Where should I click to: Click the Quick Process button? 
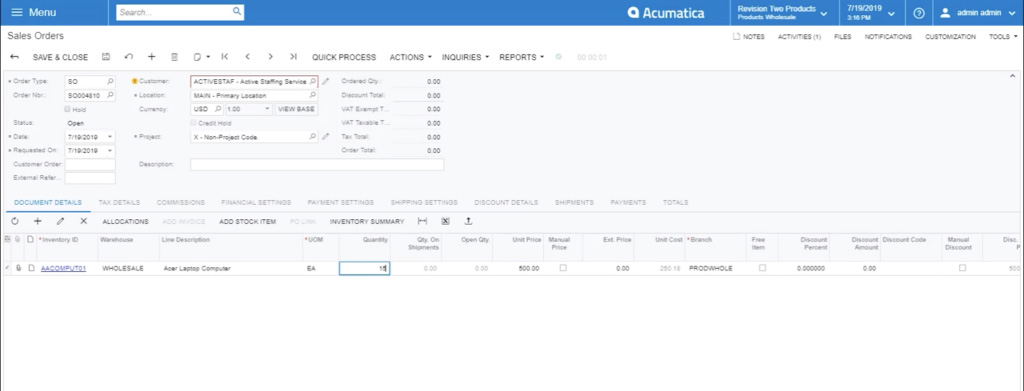344,57
